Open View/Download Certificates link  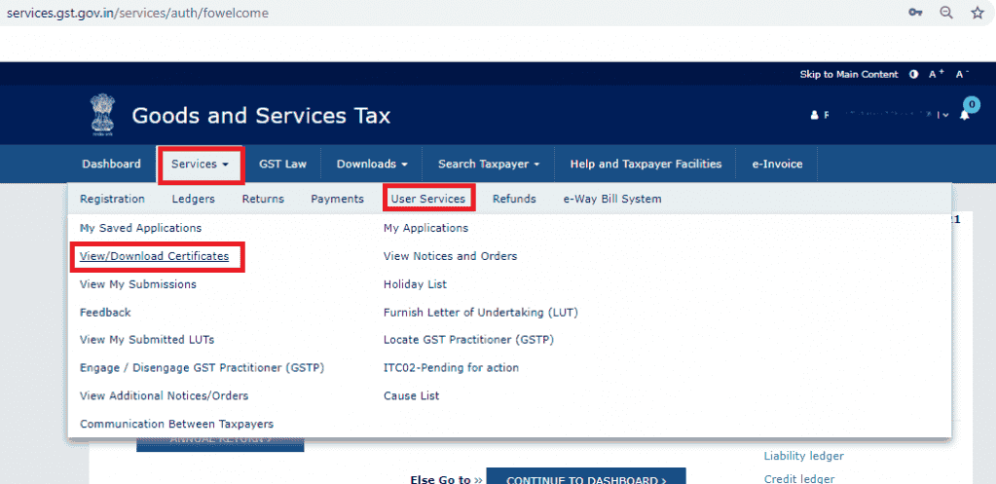(x=154, y=257)
